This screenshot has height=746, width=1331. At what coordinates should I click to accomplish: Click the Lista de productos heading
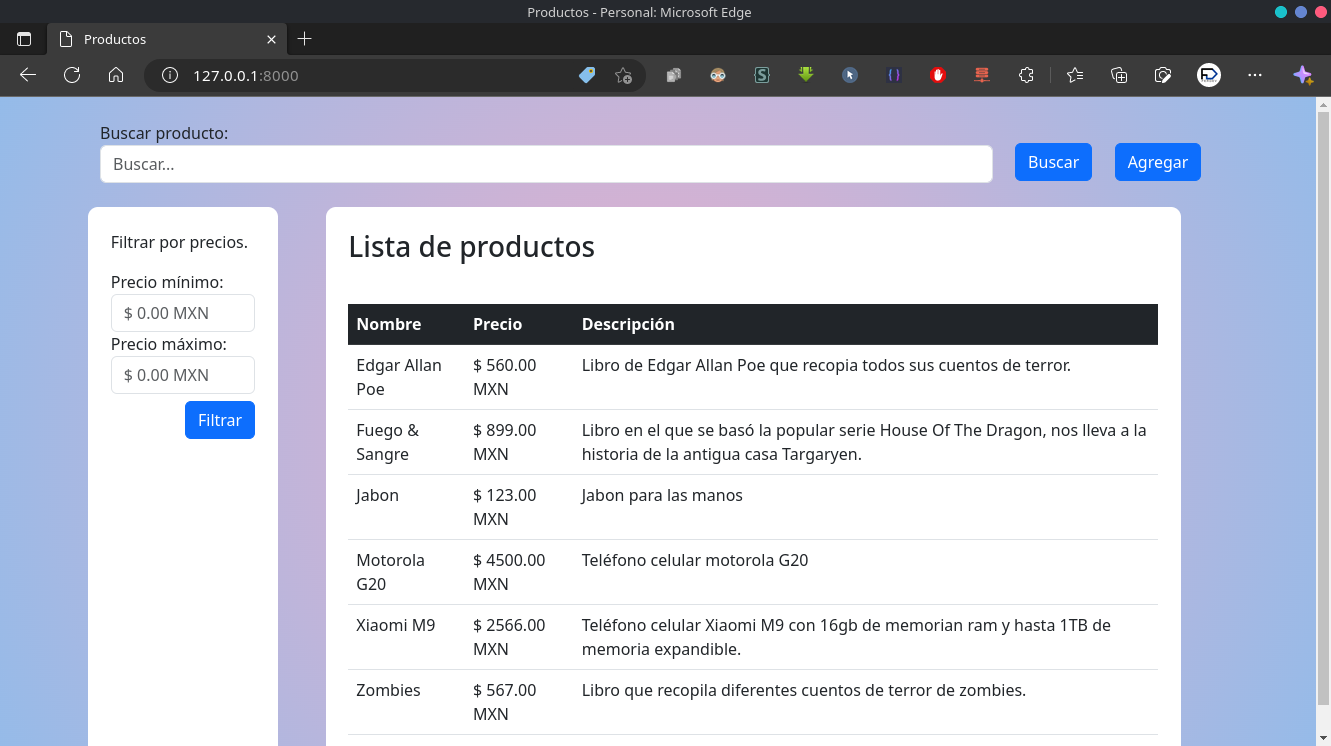point(472,247)
